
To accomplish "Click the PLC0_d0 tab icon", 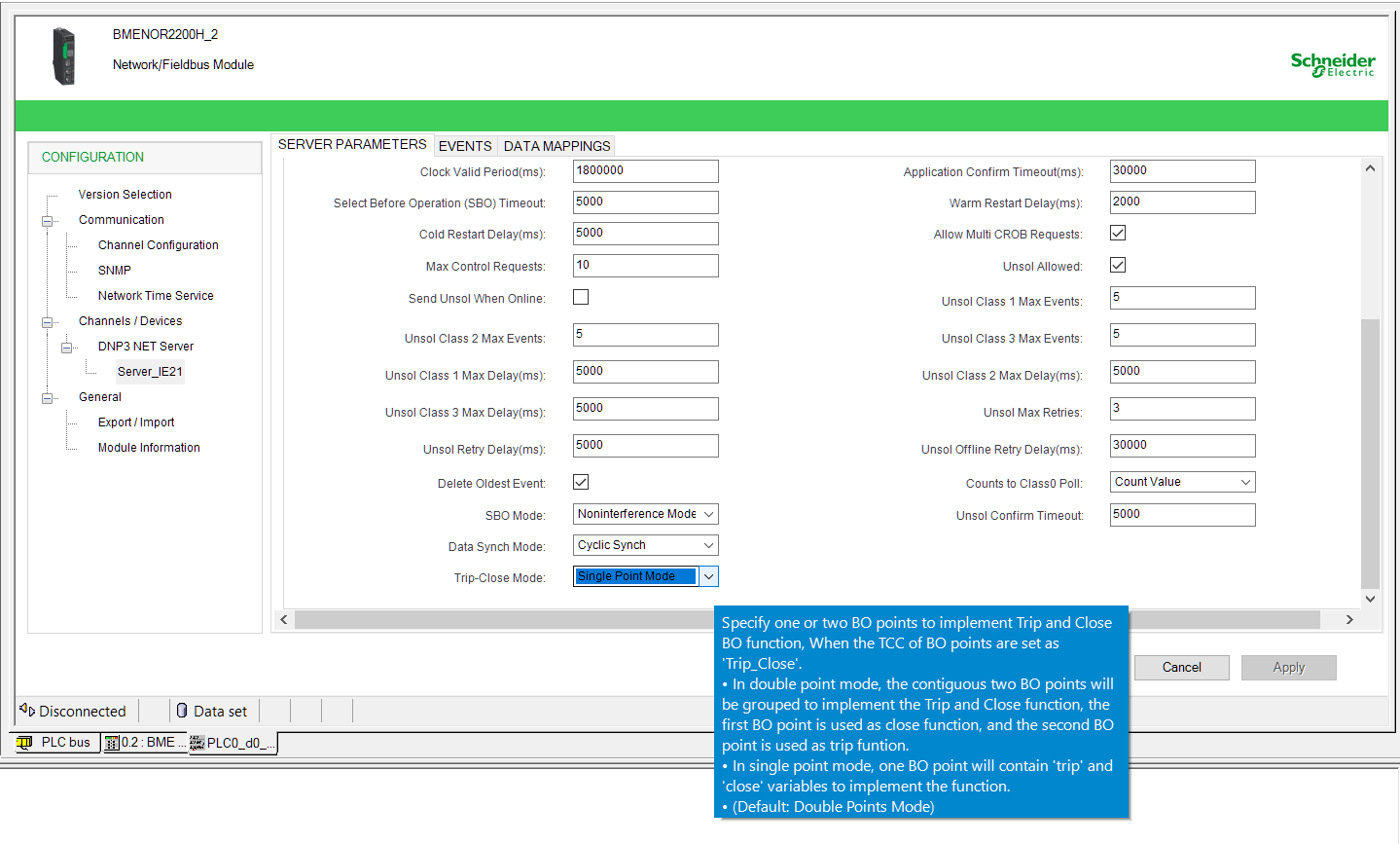I will (197, 743).
